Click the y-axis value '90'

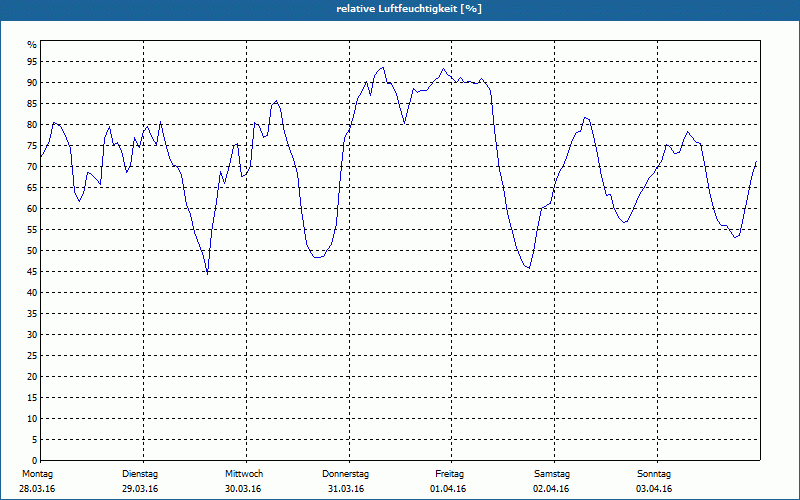click(x=32, y=83)
